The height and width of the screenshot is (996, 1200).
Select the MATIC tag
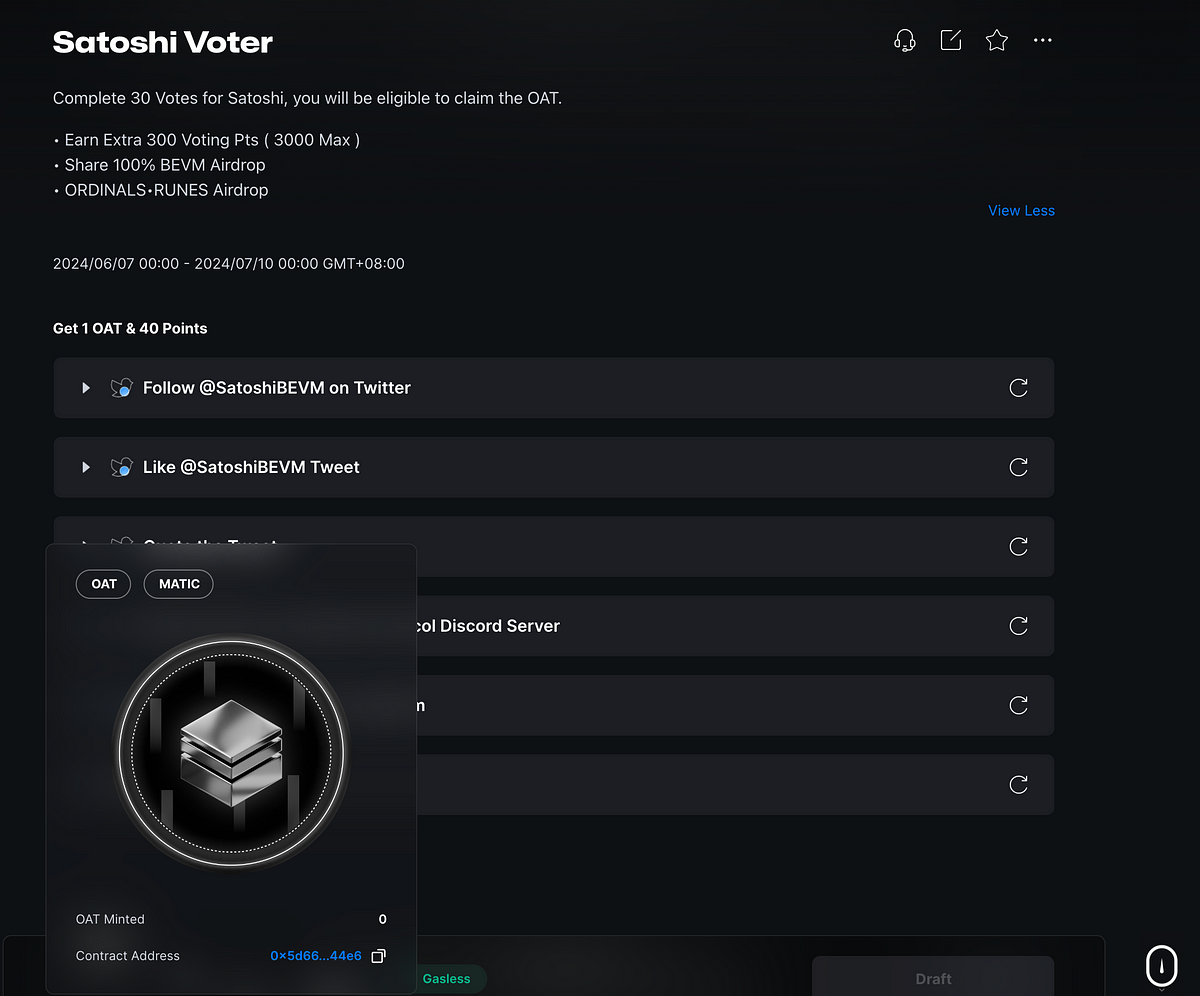179,584
